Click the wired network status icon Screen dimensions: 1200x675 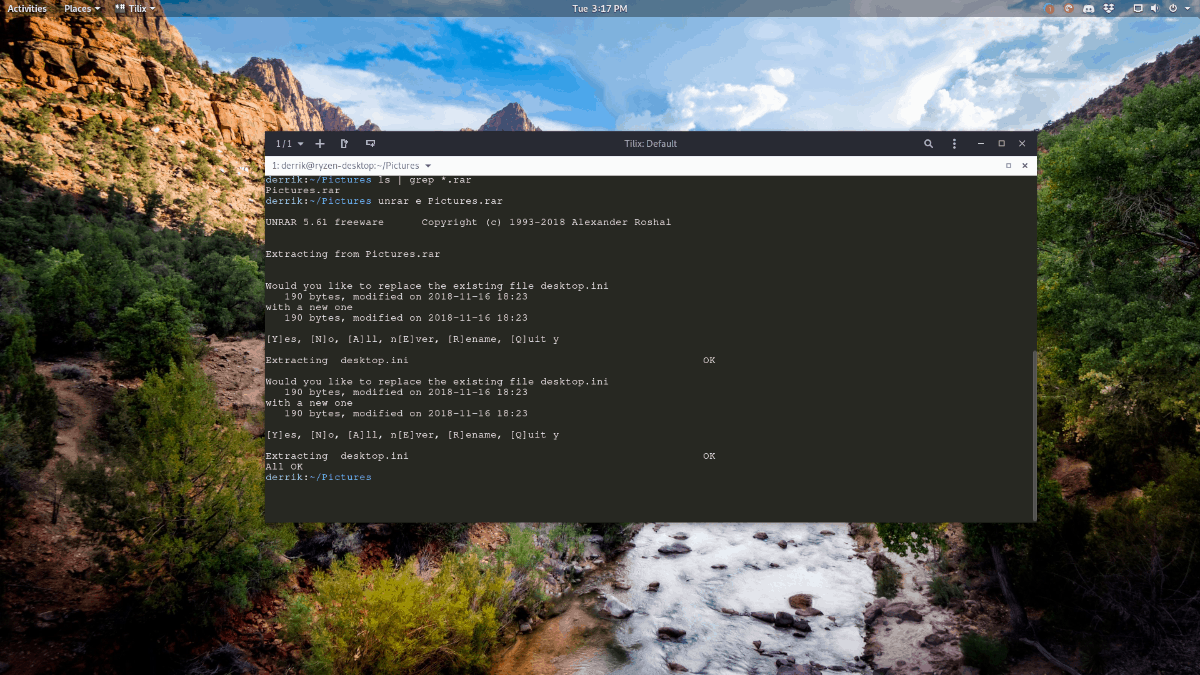point(1138,8)
